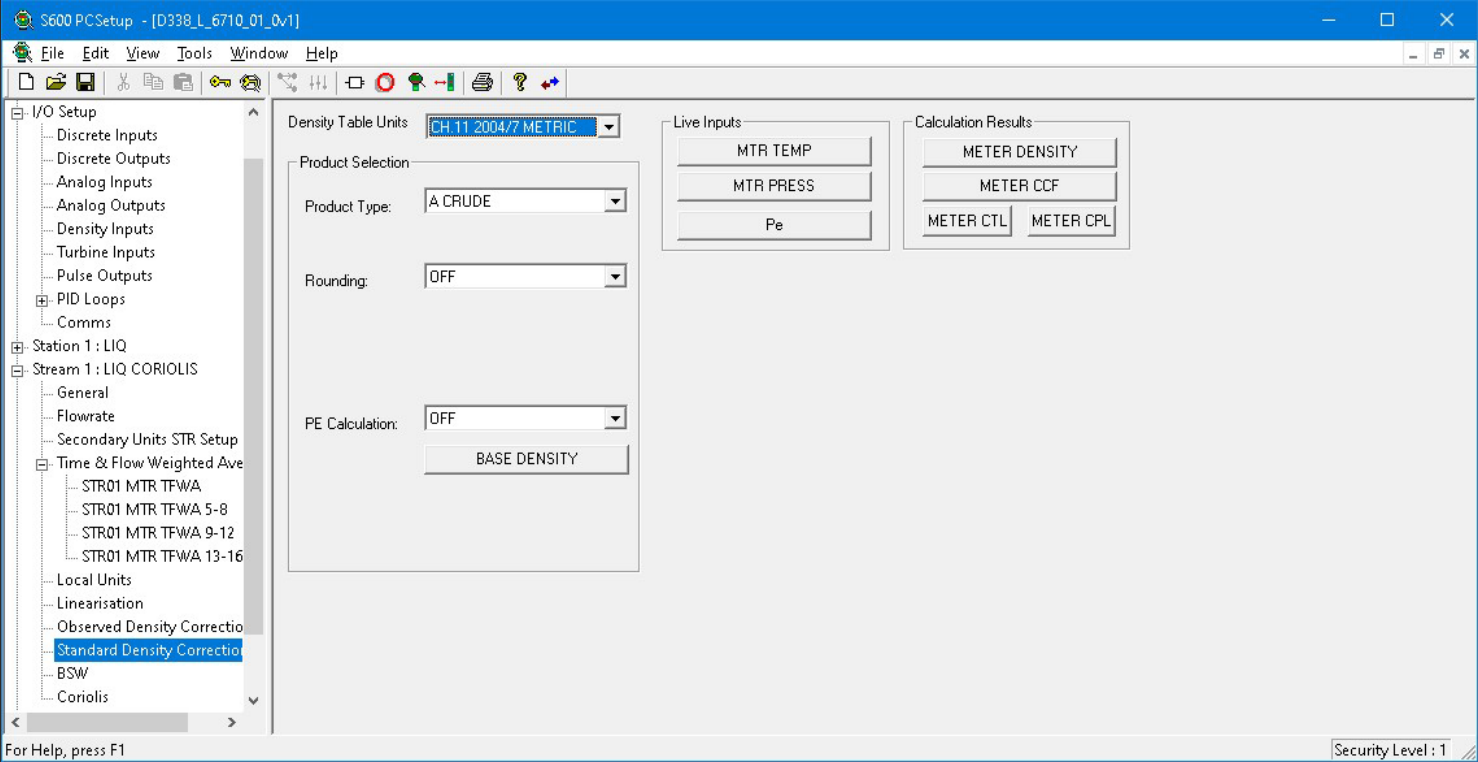The width and height of the screenshot is (1478, 762).
Task: Select Comms in the tree
Action: [84, 322]
